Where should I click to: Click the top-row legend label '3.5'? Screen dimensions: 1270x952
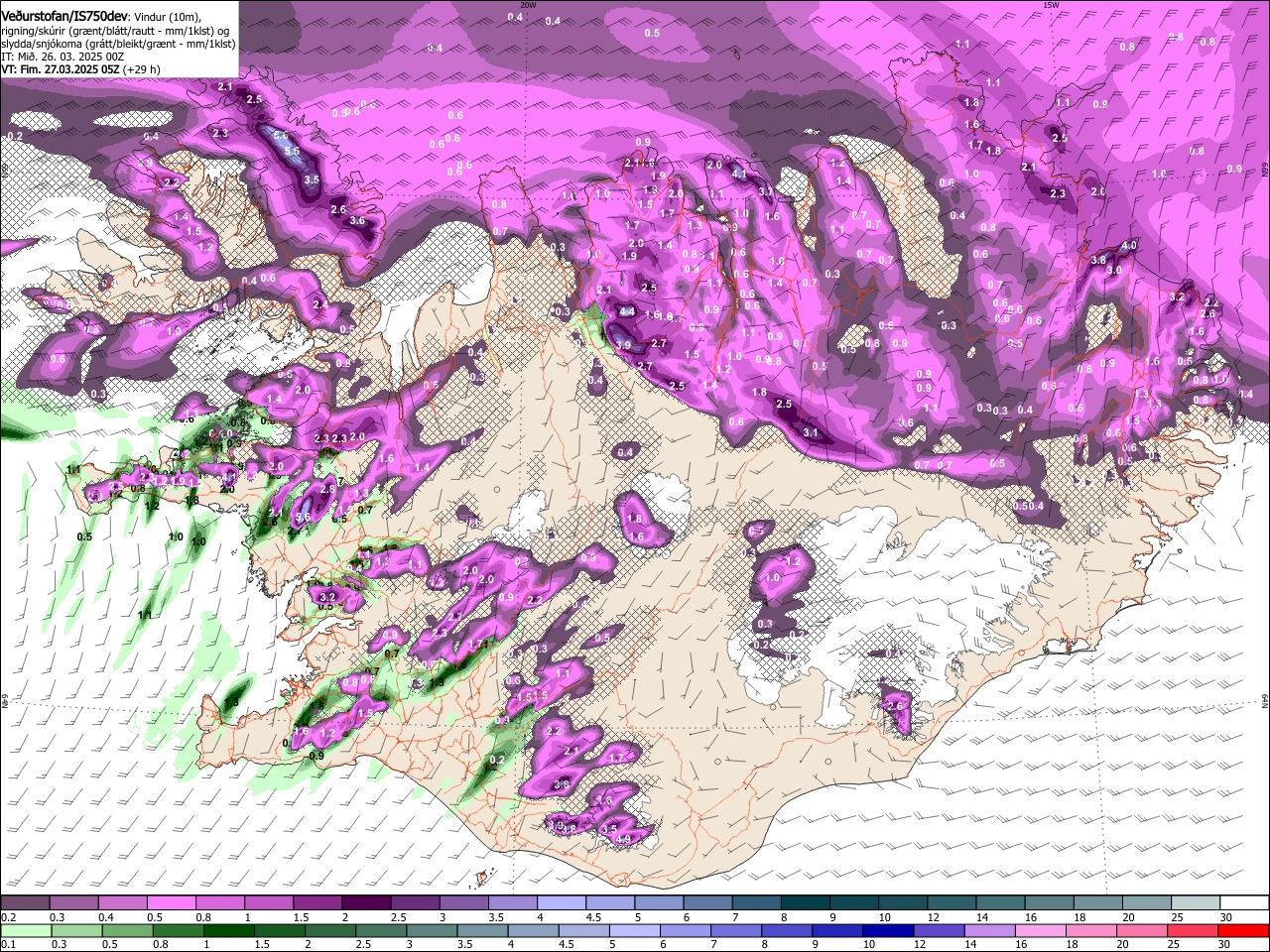[496, 917]
